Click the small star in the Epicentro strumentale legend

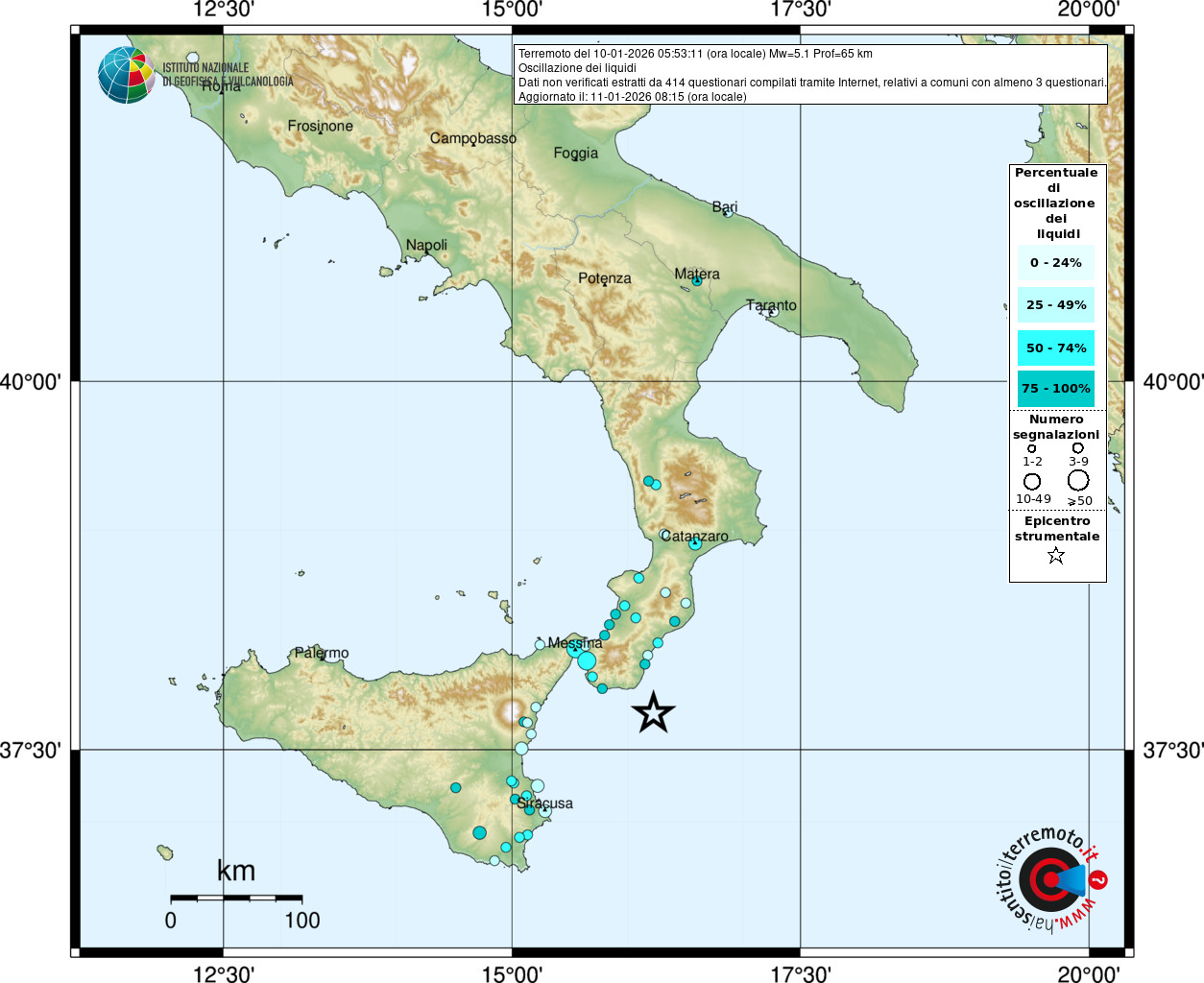[x=1056, y=555]
